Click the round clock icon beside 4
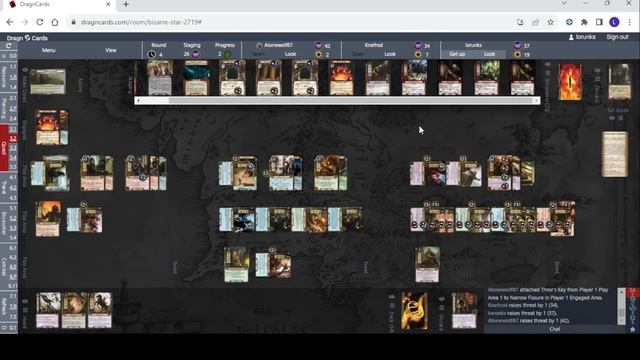Screen dimensions: 640x360 pos(151,54)
